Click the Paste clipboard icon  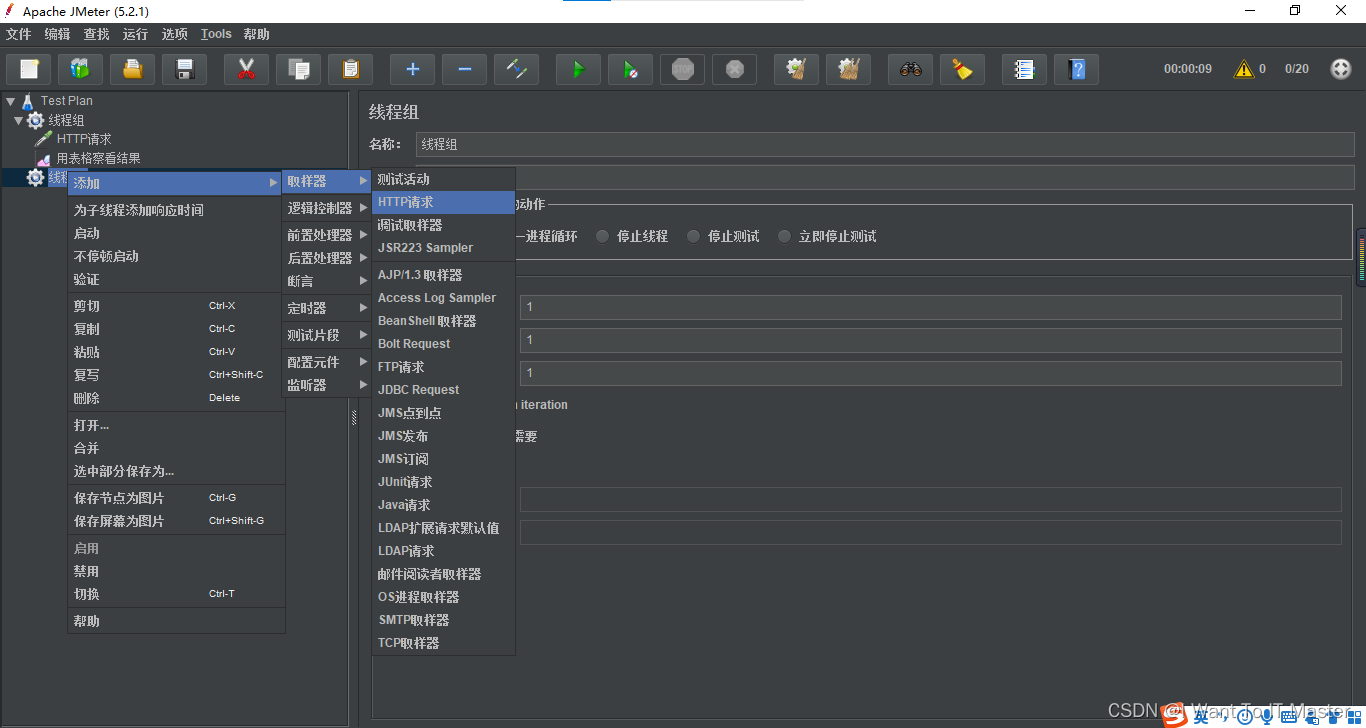pos(350,69)
